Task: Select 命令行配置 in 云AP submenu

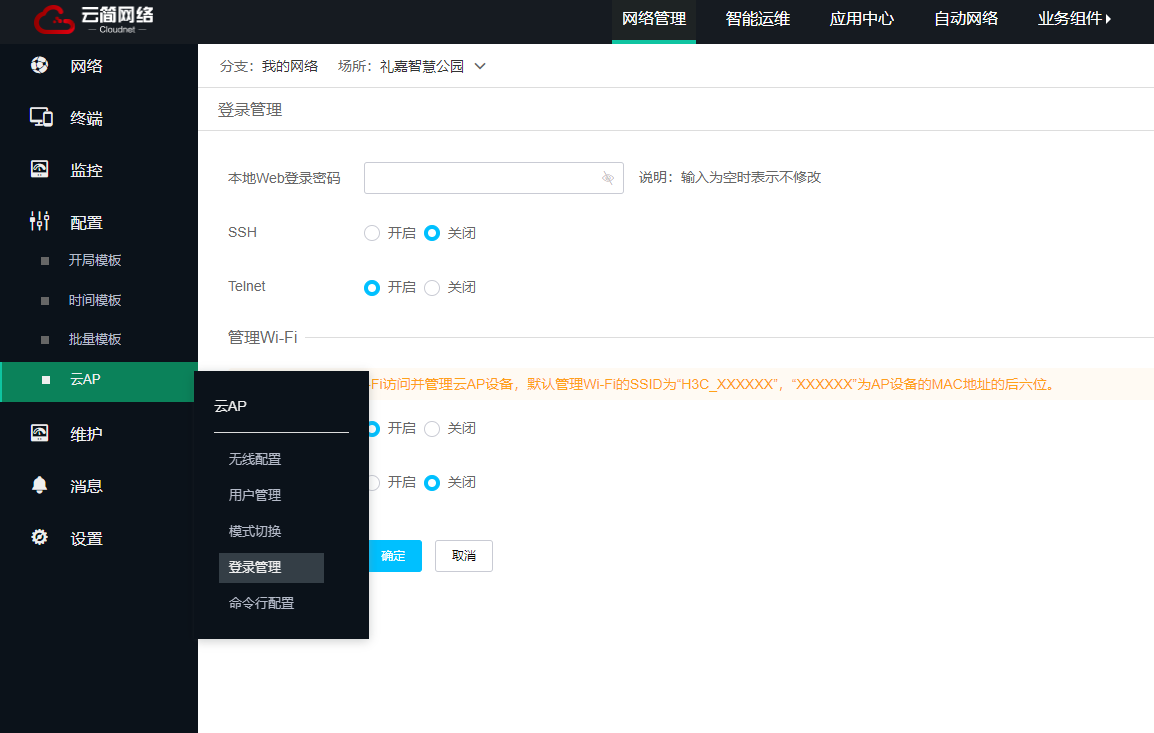Action: (x=261, y=603)
